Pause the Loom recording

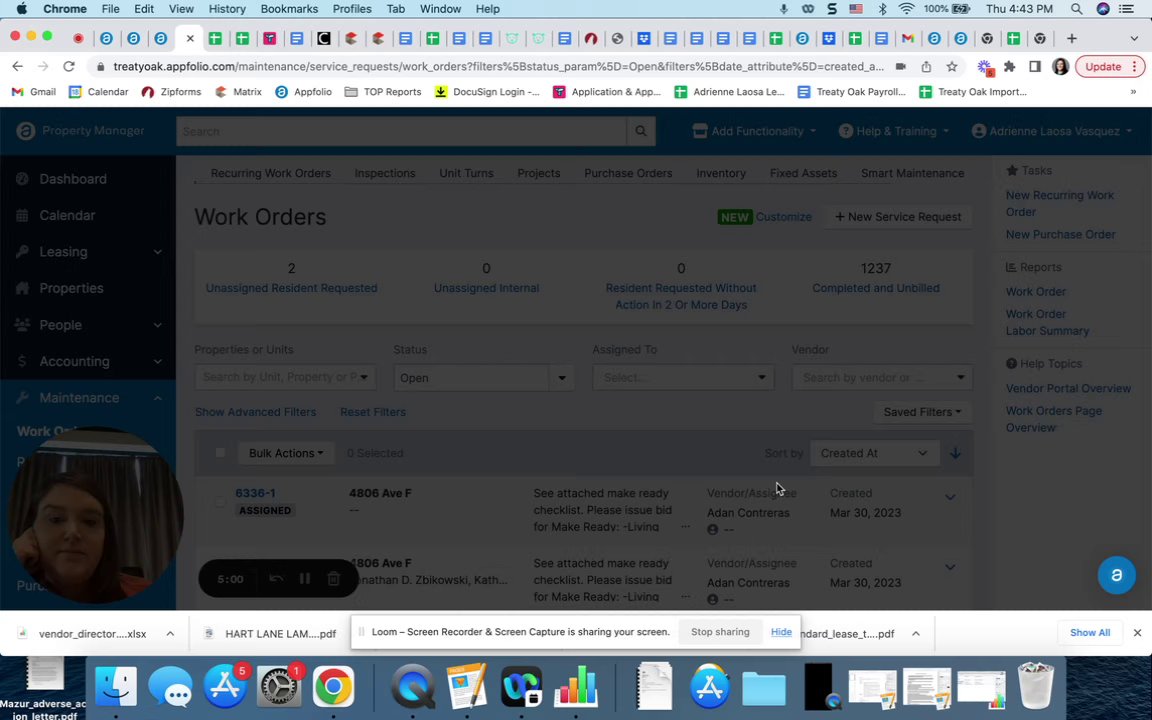tap(304, 579)
